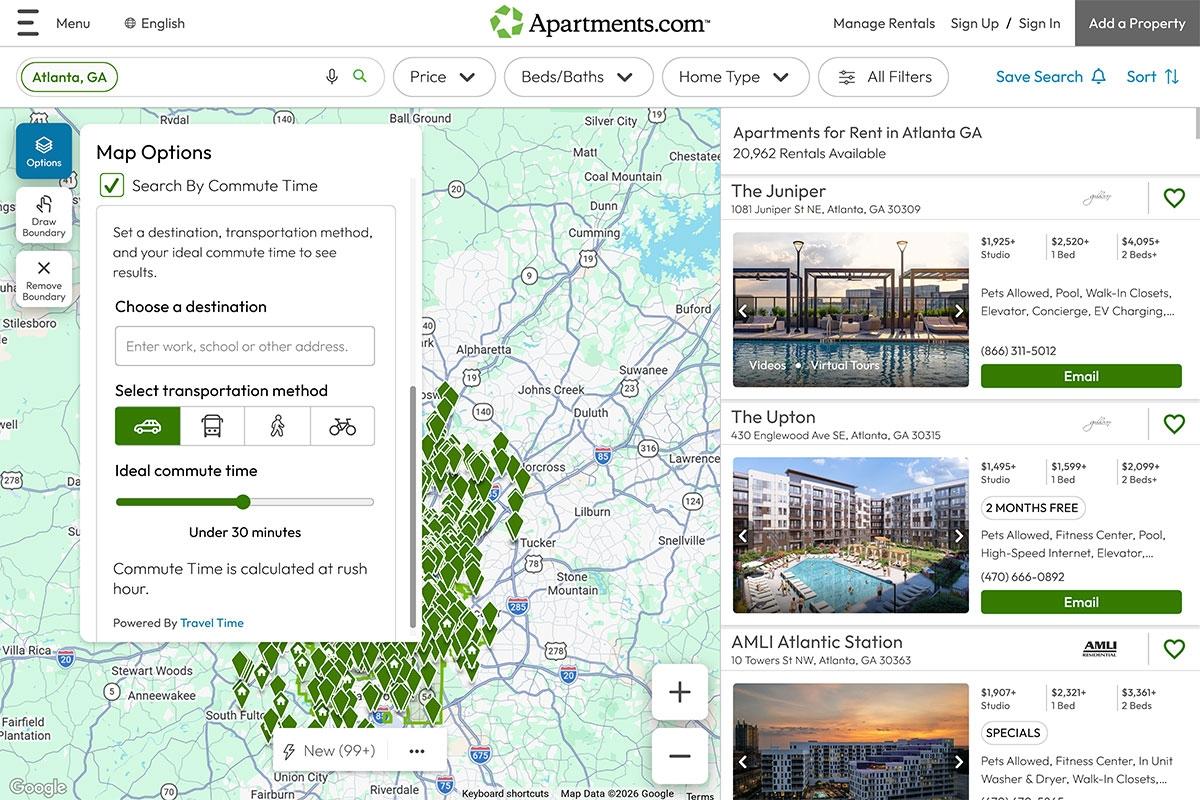The height and width of the screenshot is (800, 1200).
Task: Open the Price filter dropdown
Action: (x=443, y=76)
